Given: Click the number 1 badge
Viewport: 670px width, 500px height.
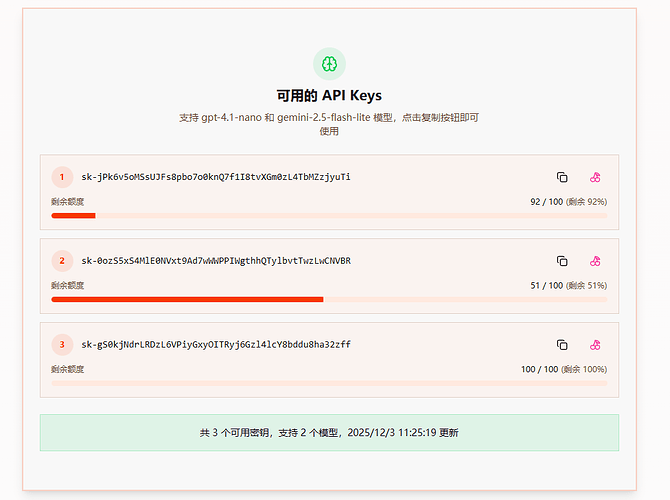Looking at the screenshot, I should [62, 177].
